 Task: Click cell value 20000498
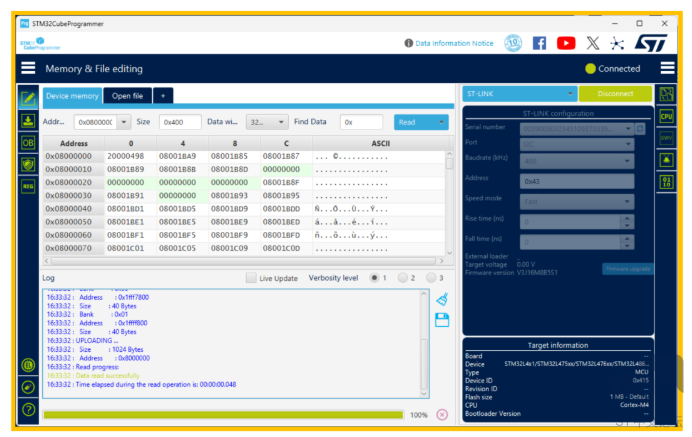coord(125,156)
